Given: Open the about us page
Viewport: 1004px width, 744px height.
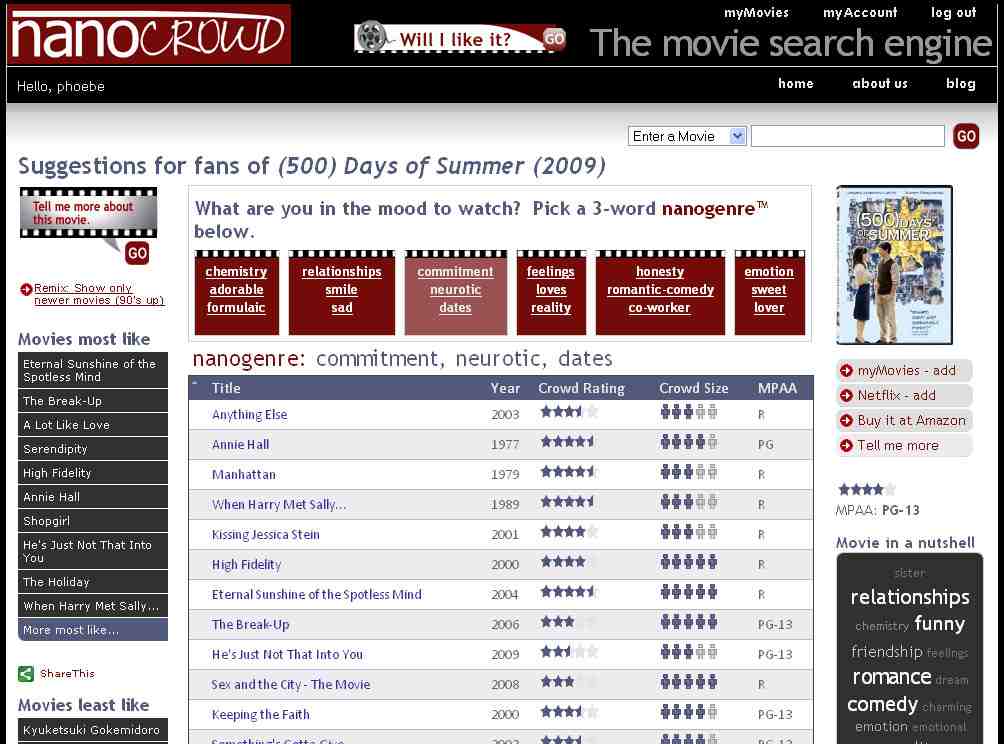Looking at the screenshot, I should (880, 83).
